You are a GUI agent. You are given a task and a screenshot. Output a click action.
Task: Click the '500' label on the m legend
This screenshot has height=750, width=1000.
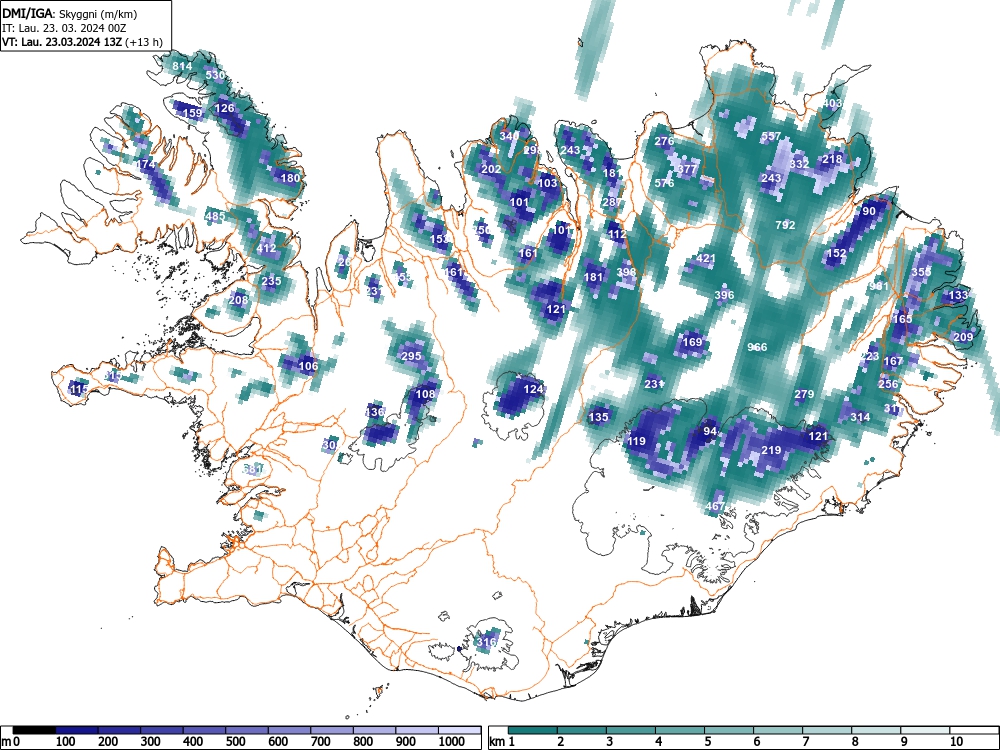[x=235, y=742]
